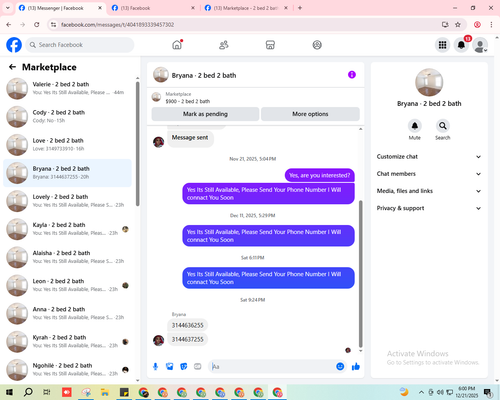Bookmark this page with the star icon

458,25
